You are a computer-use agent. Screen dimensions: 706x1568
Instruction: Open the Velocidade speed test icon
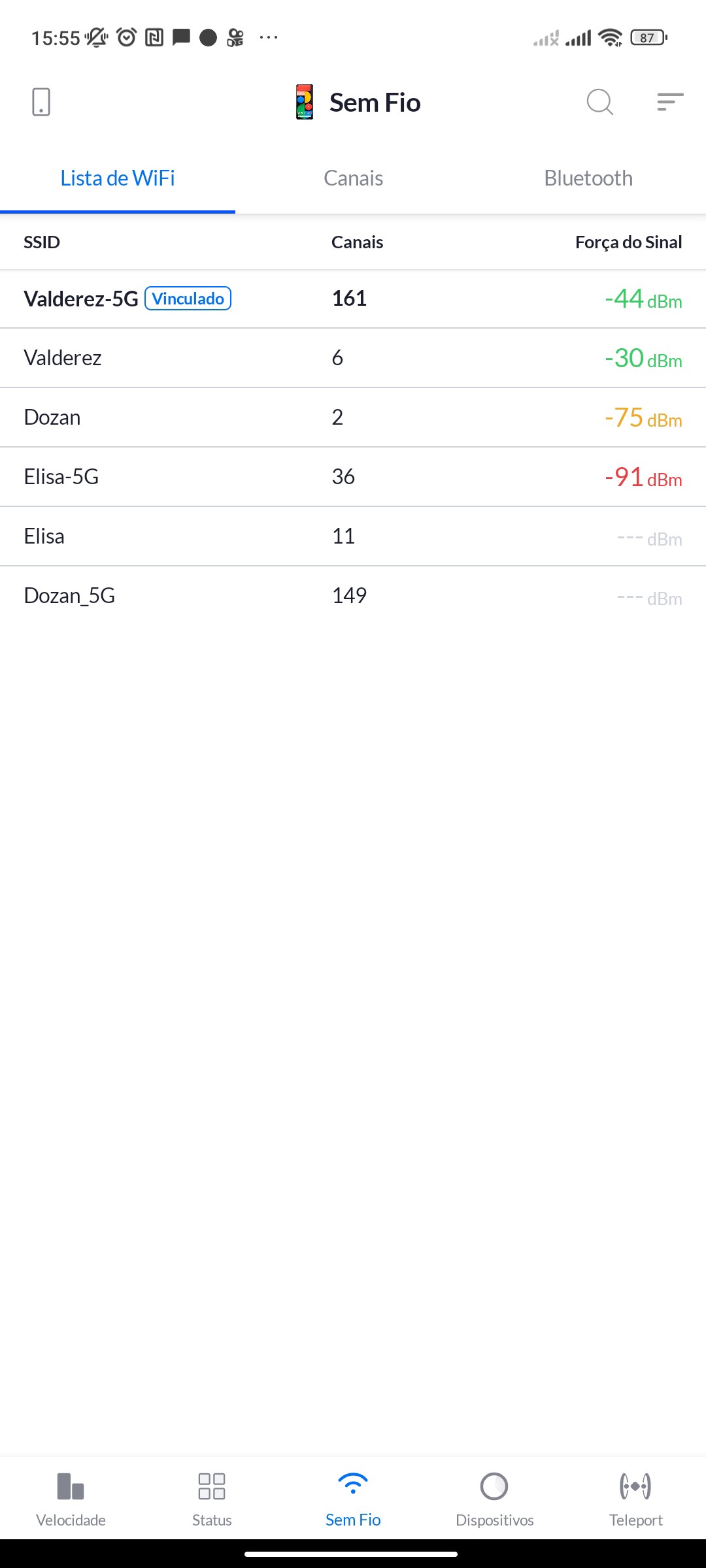[71, 1486]
